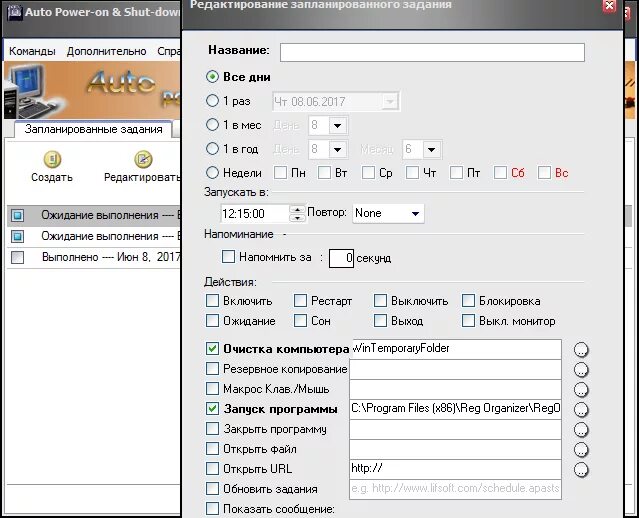
Task: Check the Резервное копирование checkbox
Action: pos(212,368)
